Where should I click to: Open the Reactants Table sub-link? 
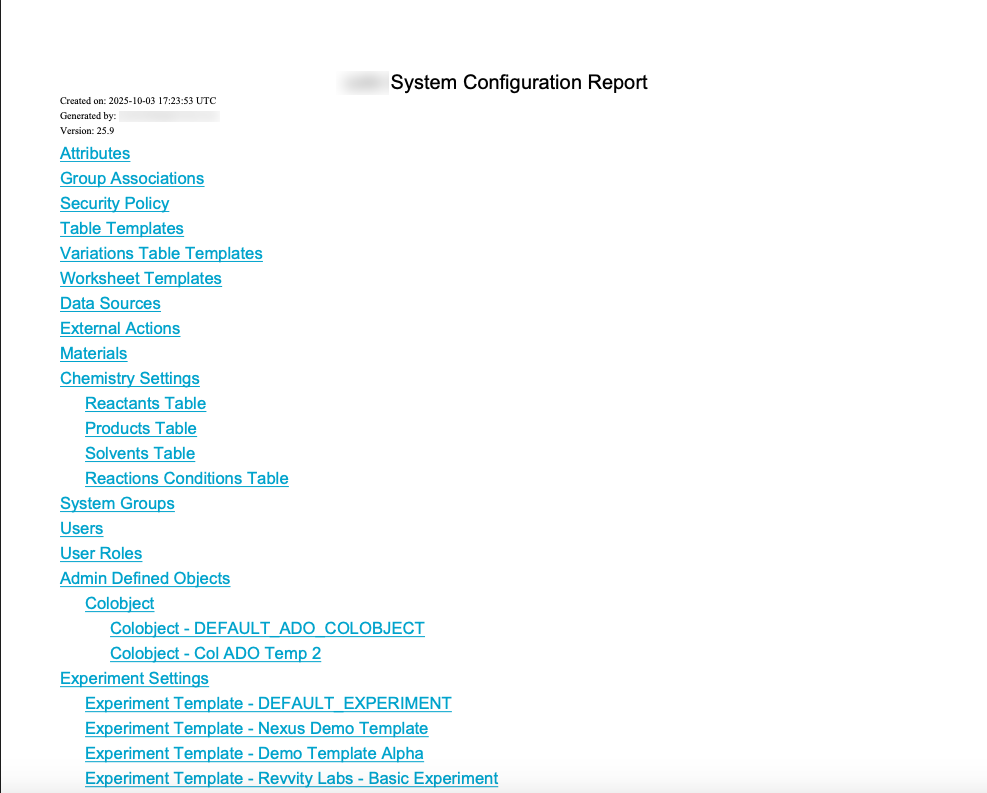[x=145, y=403]
